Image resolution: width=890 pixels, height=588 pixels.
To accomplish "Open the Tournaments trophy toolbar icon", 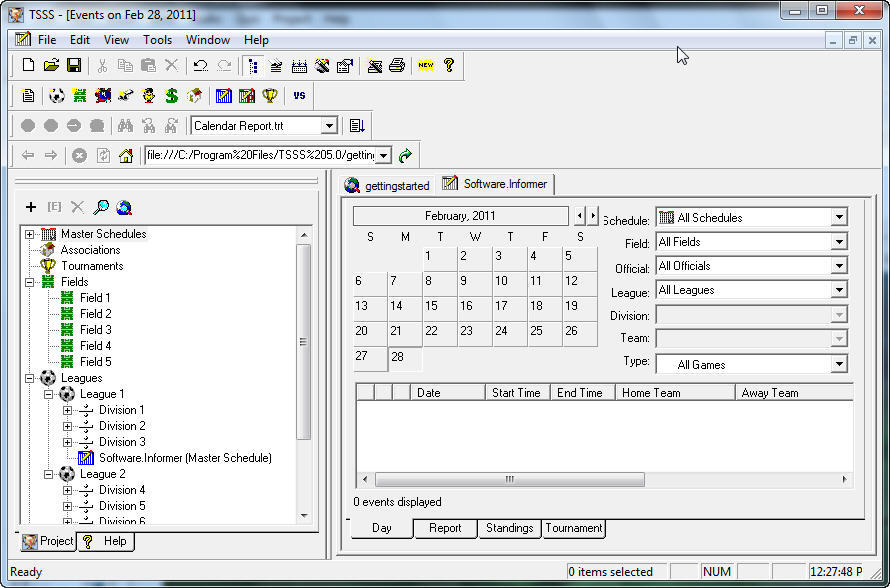I will (270, 95).
